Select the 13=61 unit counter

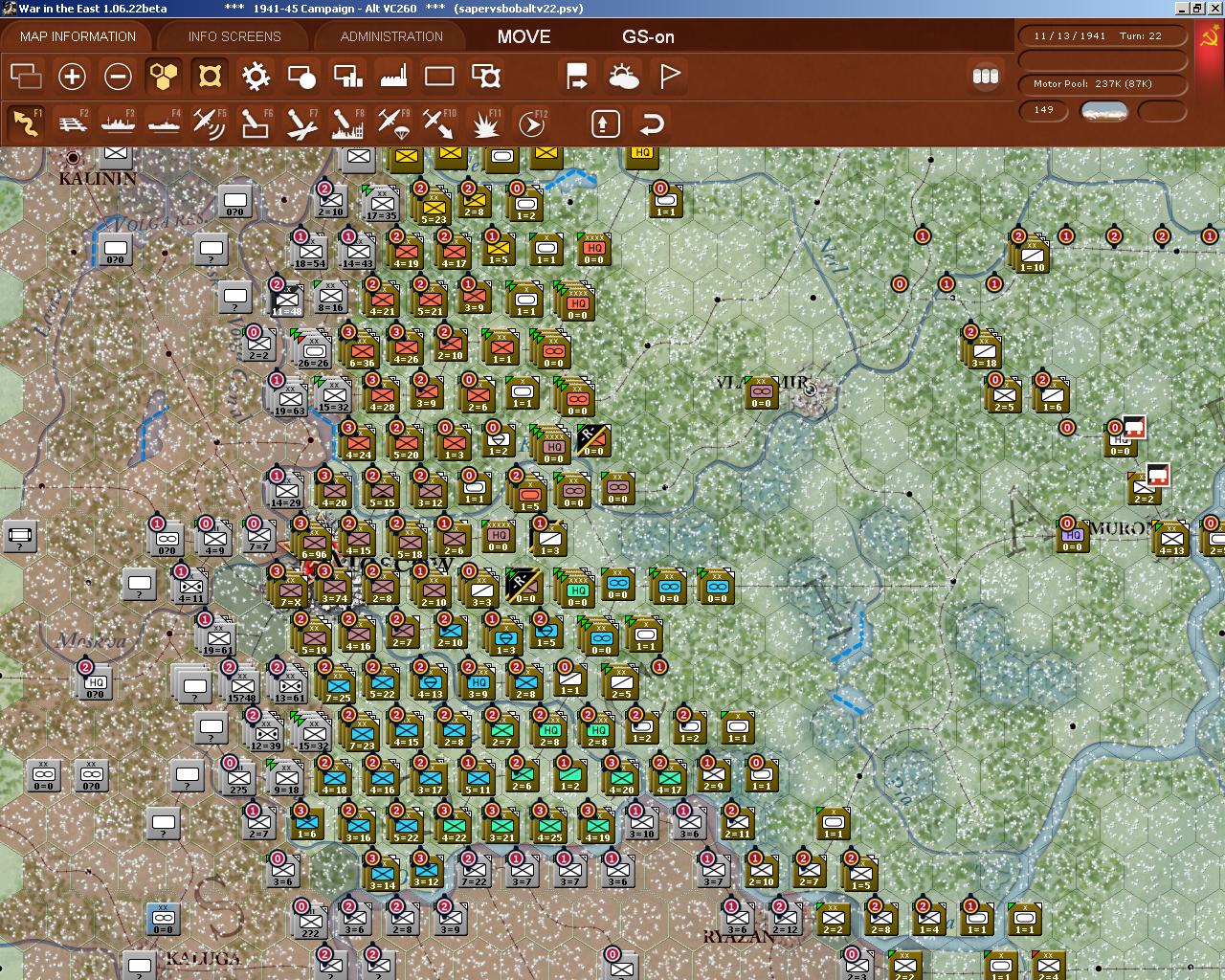pos(289,686)
